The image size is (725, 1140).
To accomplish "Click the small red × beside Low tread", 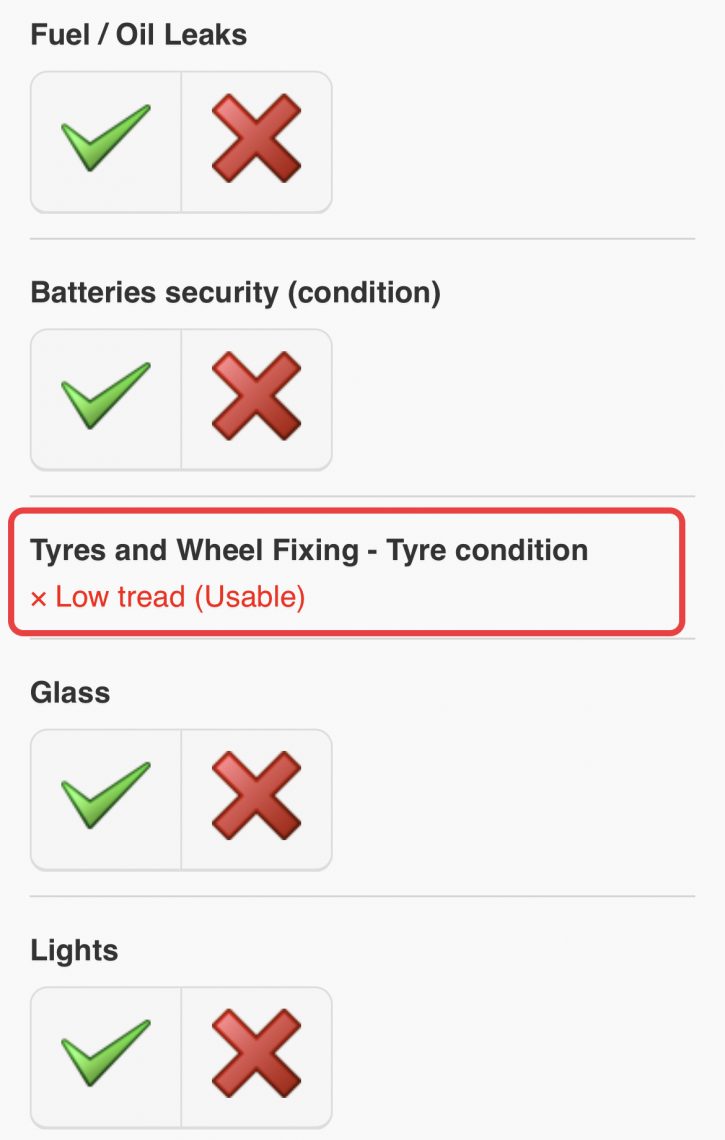I will (39, 599).
